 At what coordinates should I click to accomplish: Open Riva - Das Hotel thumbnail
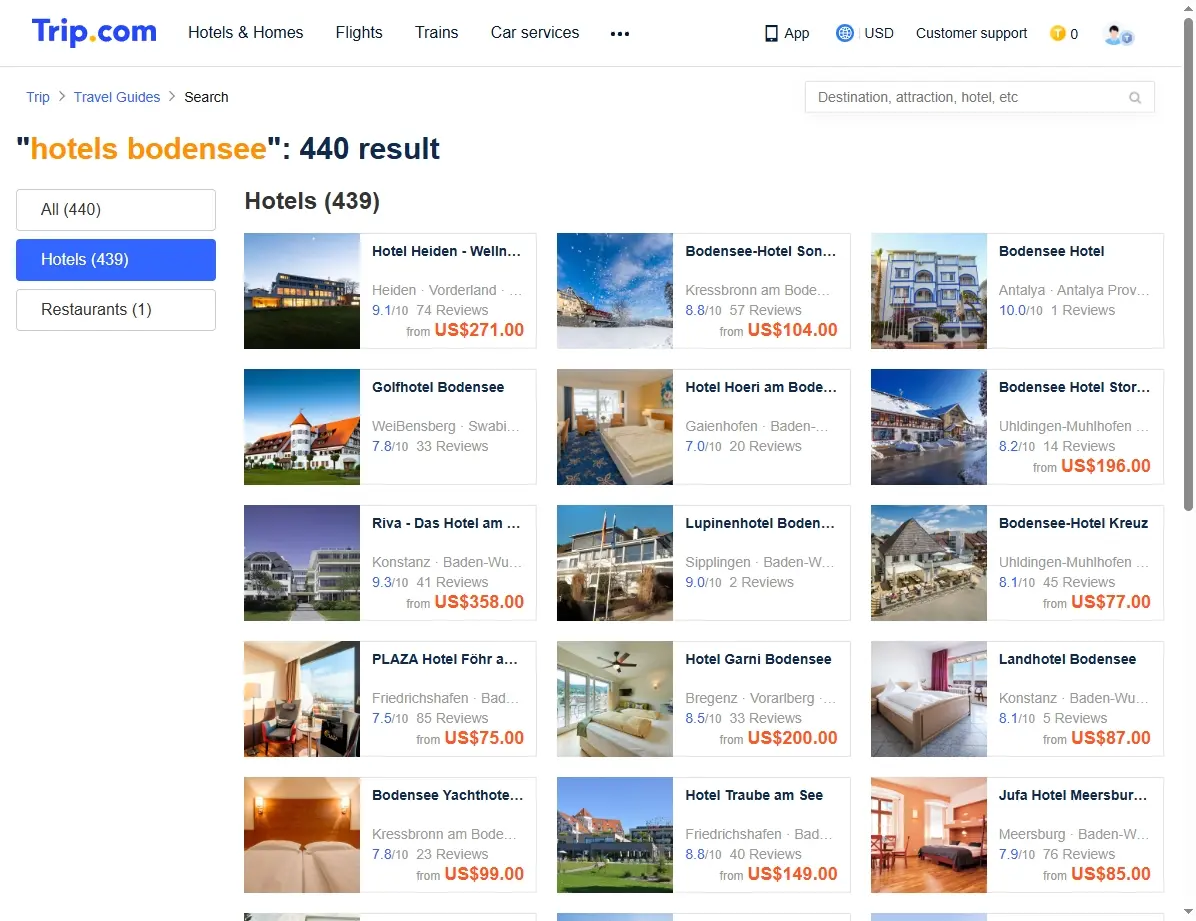coord(302,562)
